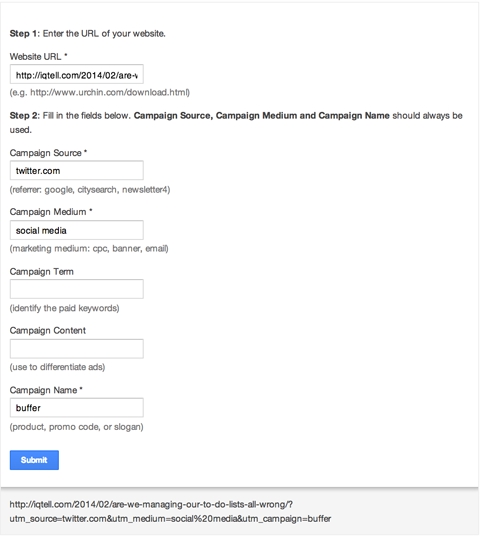Click the Campaign Source label

point(48,153)
